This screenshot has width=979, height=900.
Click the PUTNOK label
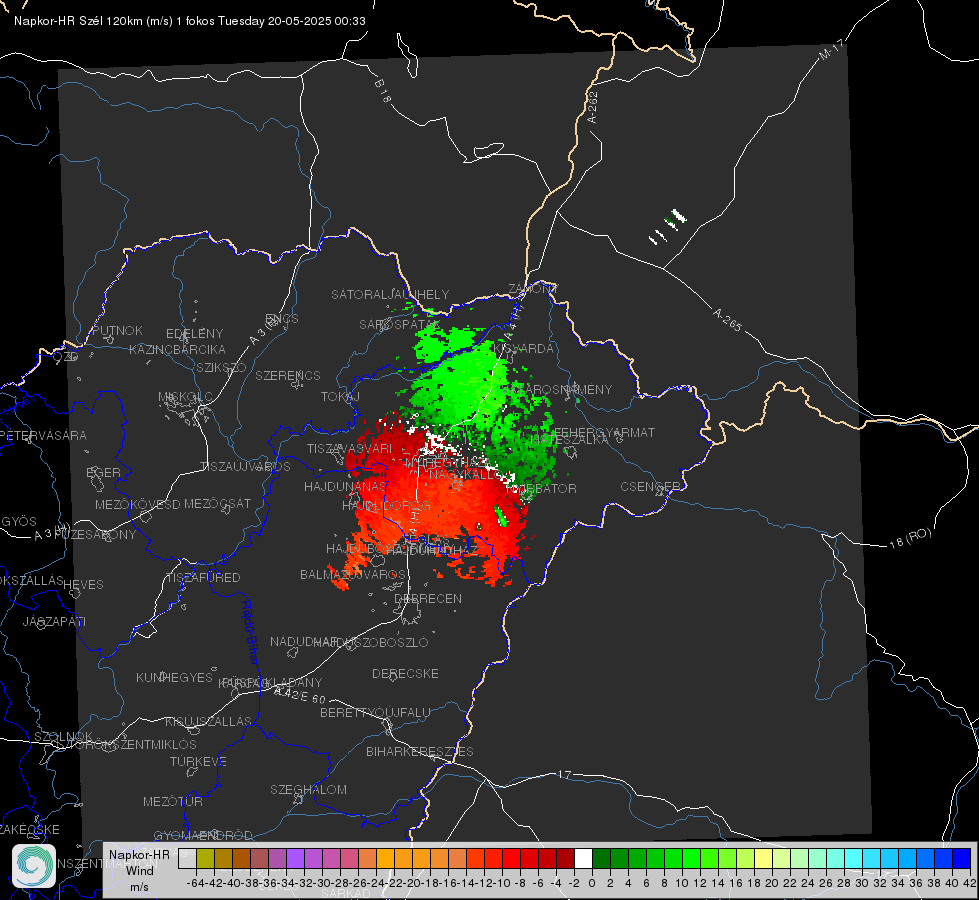pos(117,330)
